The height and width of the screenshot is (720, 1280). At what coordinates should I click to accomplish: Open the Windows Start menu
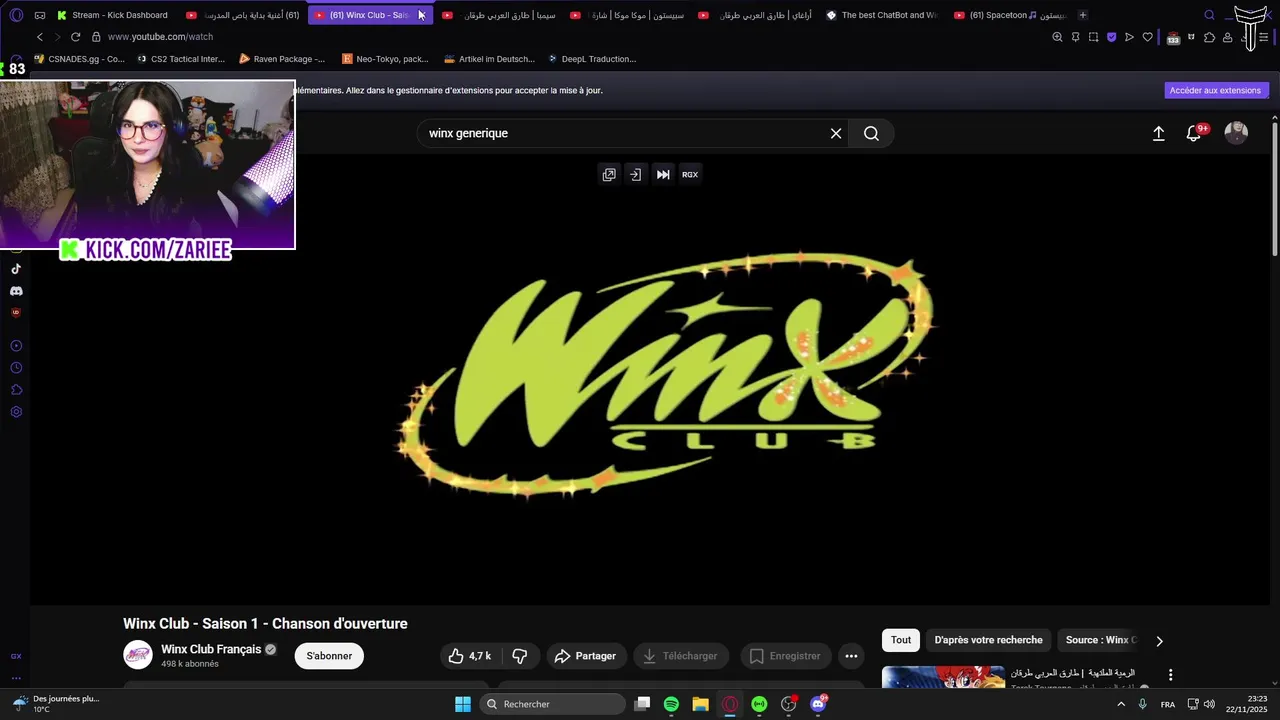pyautogui.click(x=463, y=704)
